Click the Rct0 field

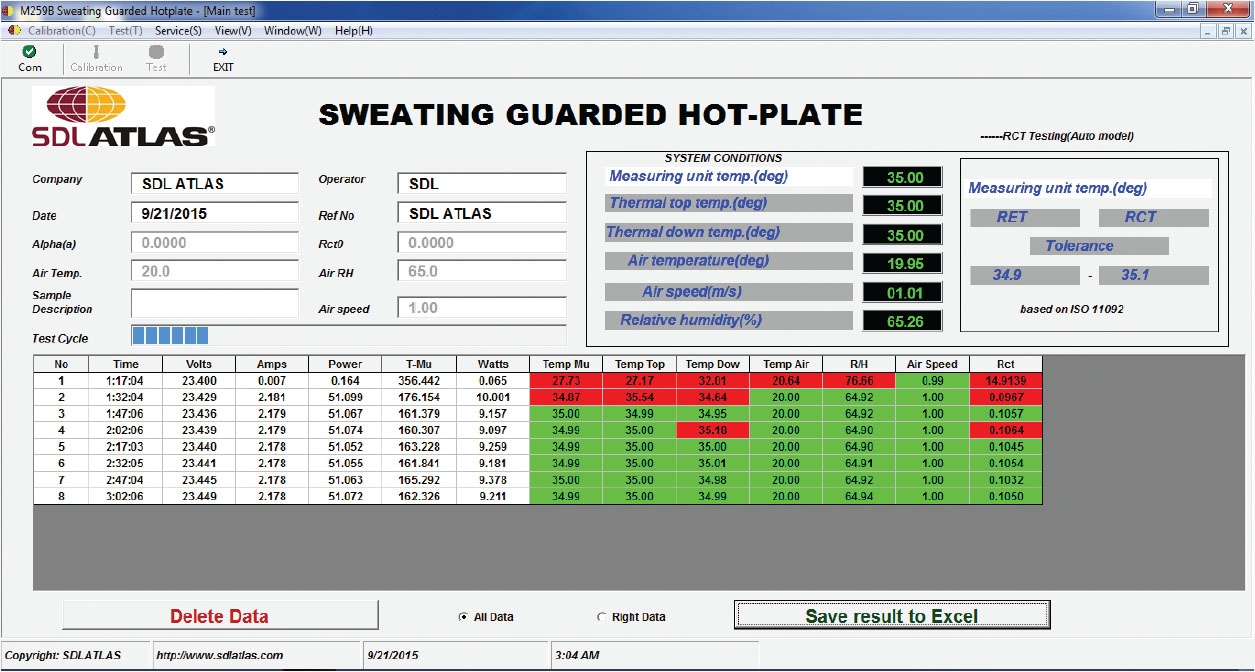[x=482, y=242]
